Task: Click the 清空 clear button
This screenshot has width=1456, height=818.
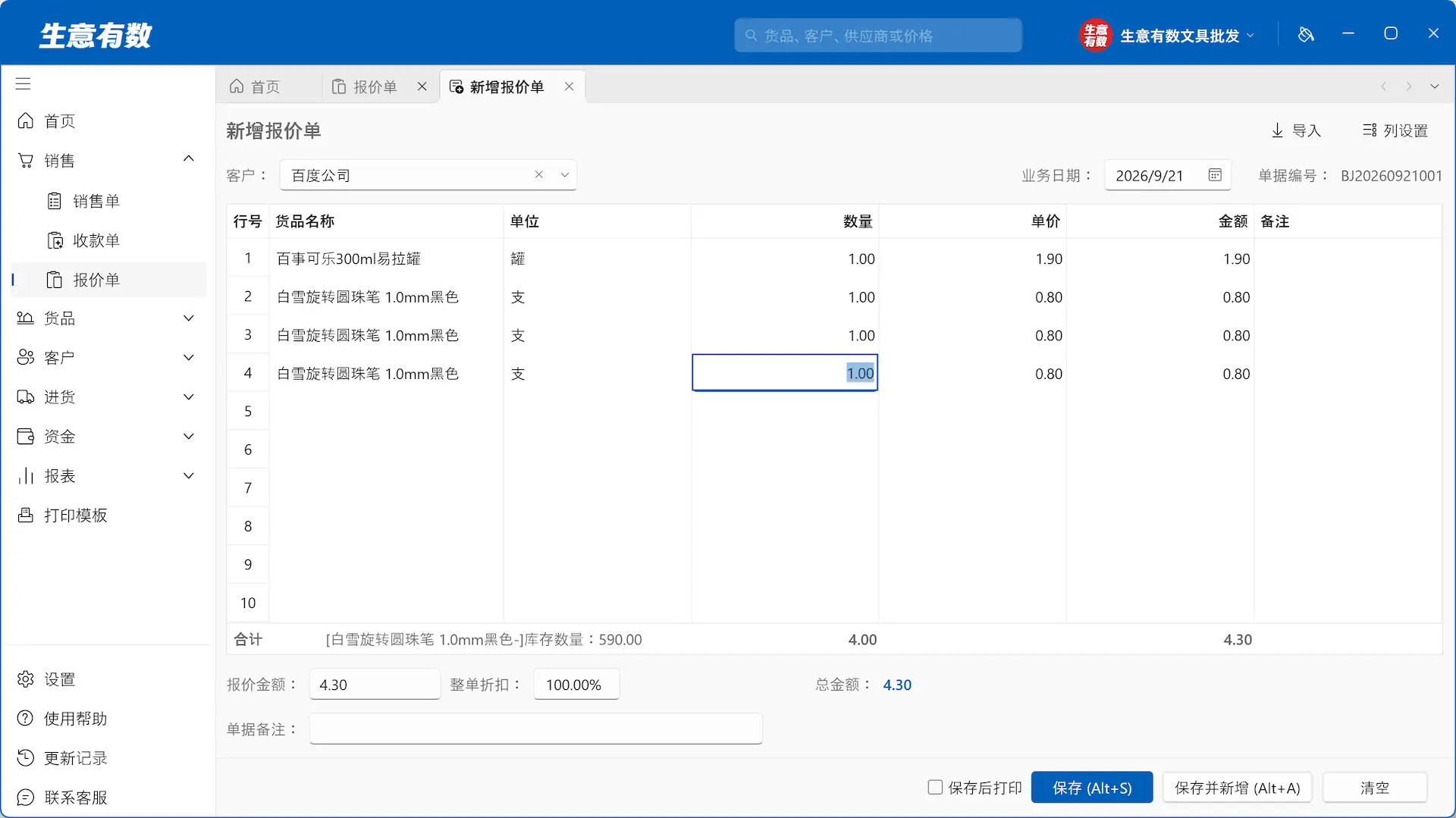Action: click(x=1375, y=788)
